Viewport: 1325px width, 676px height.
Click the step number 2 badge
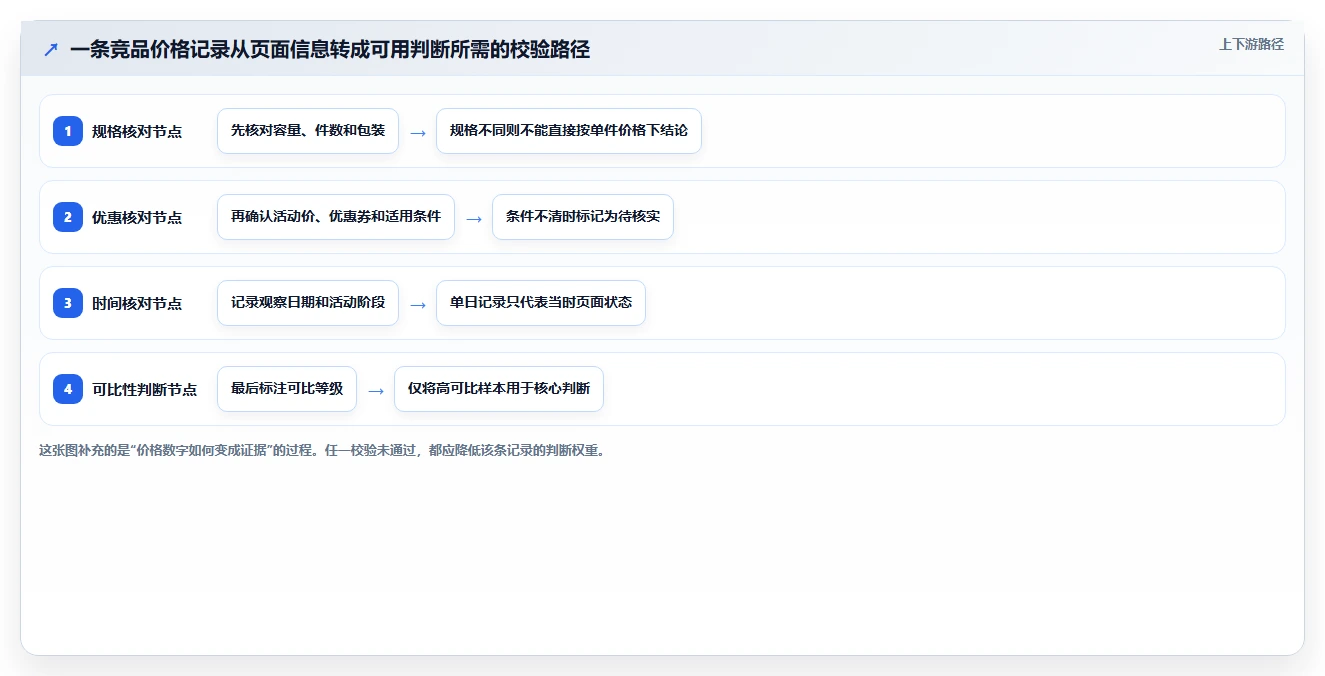pyautogui.click(x=68, y=217)
